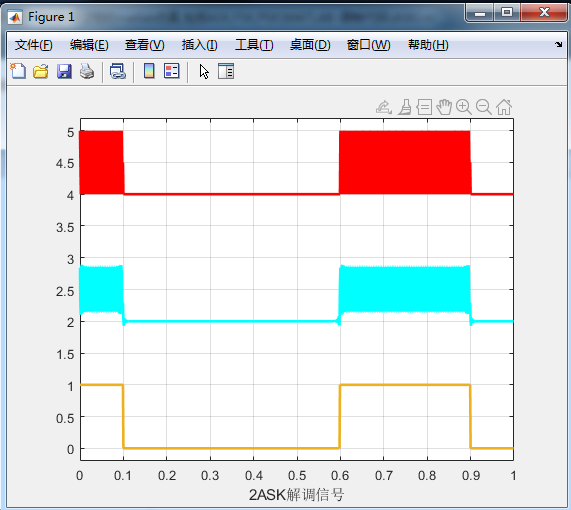Click the Link Plot icon
This screenshot has width=571, height=510.
click(x=118, y=71)
